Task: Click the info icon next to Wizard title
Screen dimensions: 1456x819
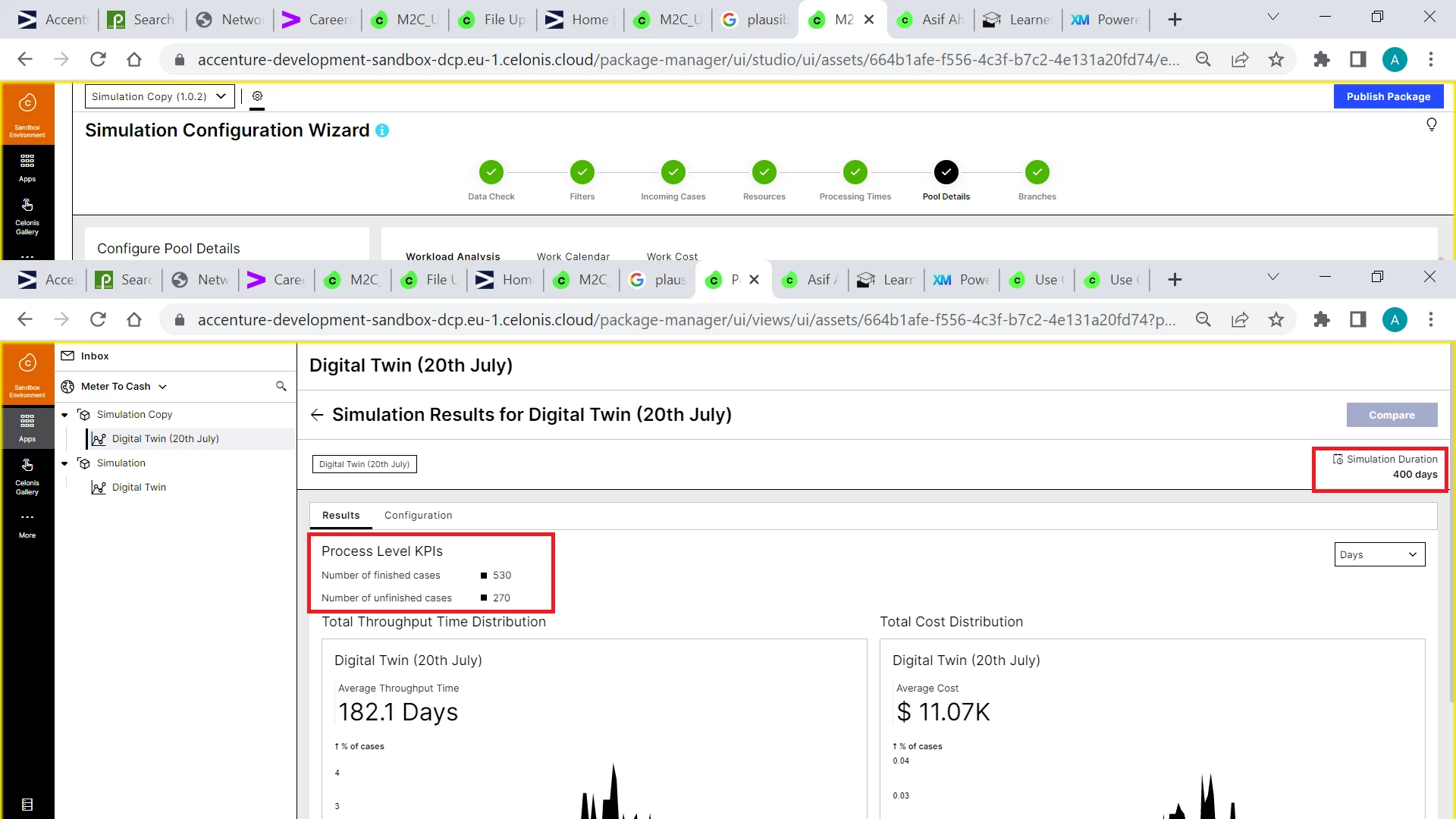Action: coord(382,130)
